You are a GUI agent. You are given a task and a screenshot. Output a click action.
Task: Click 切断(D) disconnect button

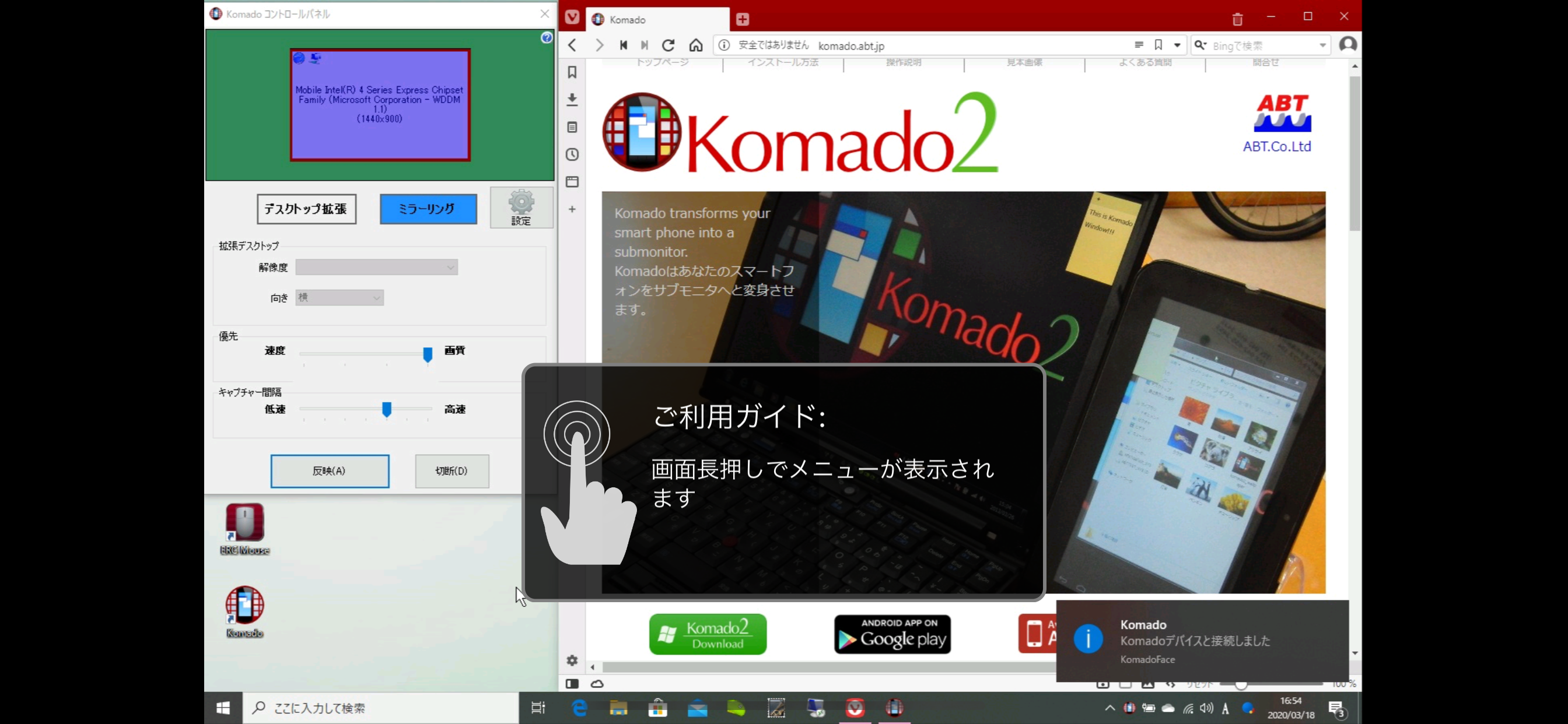452,471
